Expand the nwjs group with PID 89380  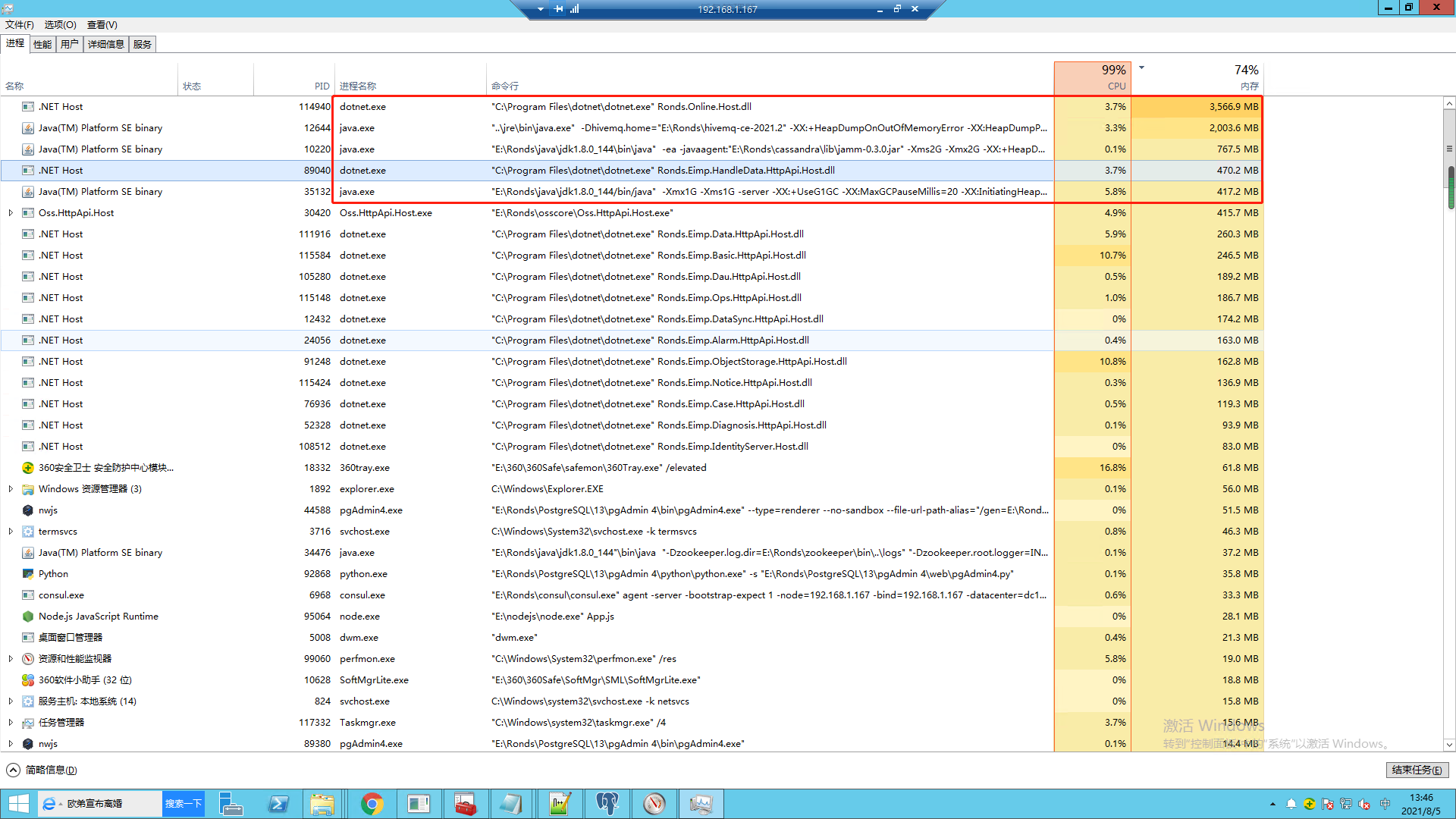coord(11,744)
